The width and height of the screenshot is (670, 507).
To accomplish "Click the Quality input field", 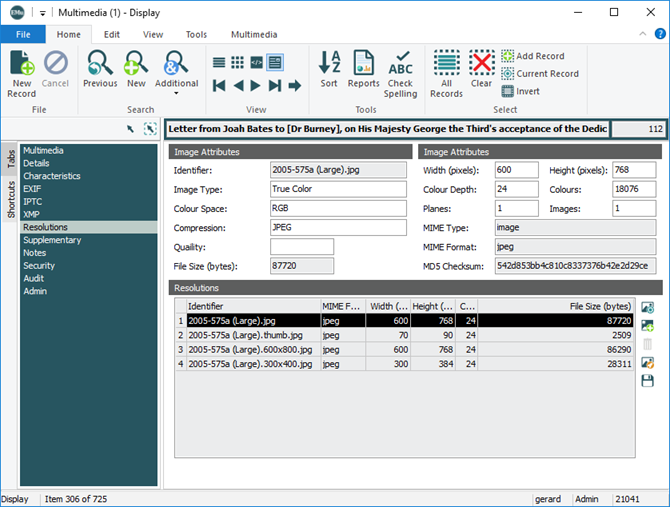I will 301,247.
